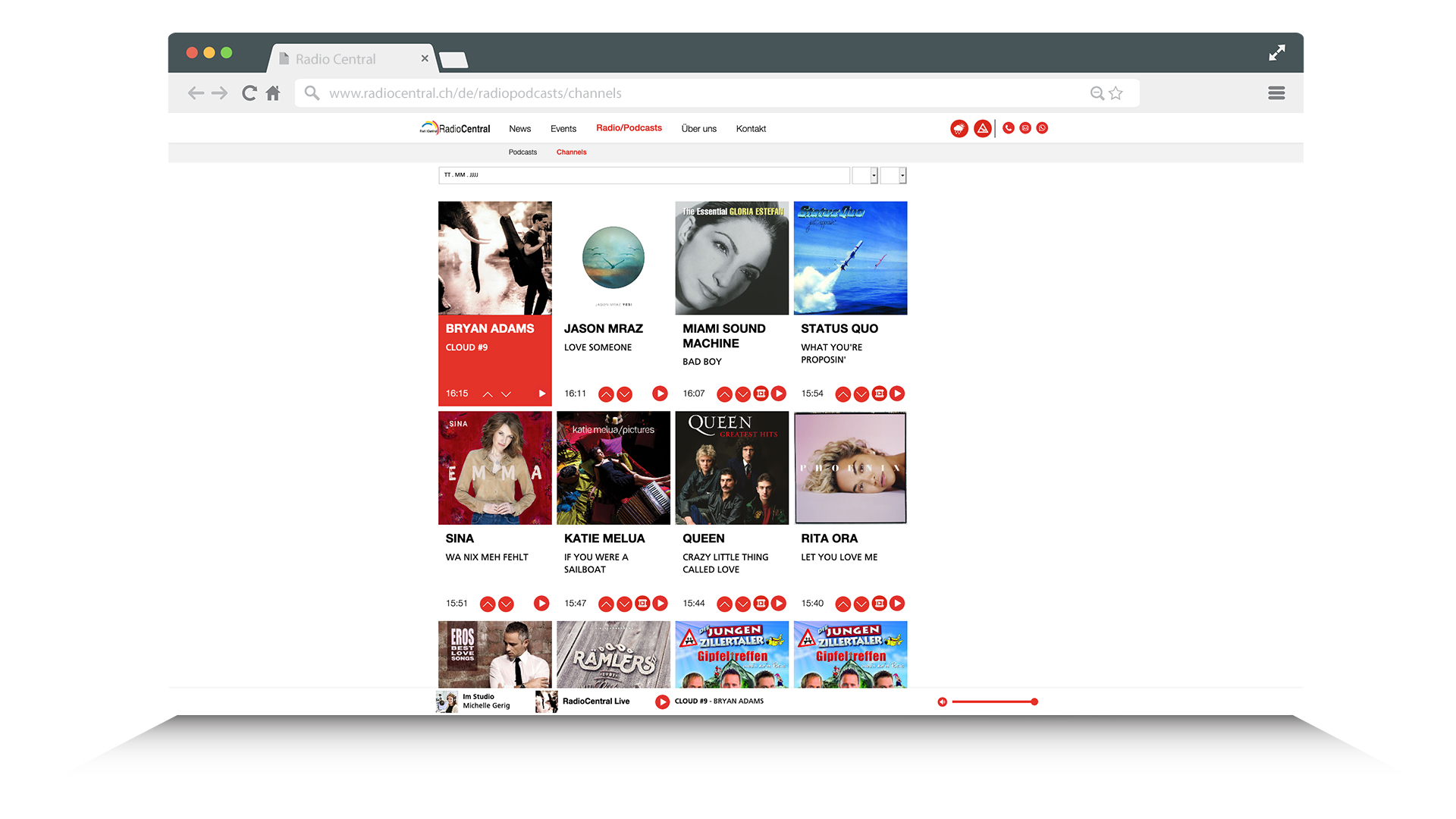The width and height of the screenshot is (1456, 819).
Task: Vote down the Status Quo track
Action: [x=861, y=394]
